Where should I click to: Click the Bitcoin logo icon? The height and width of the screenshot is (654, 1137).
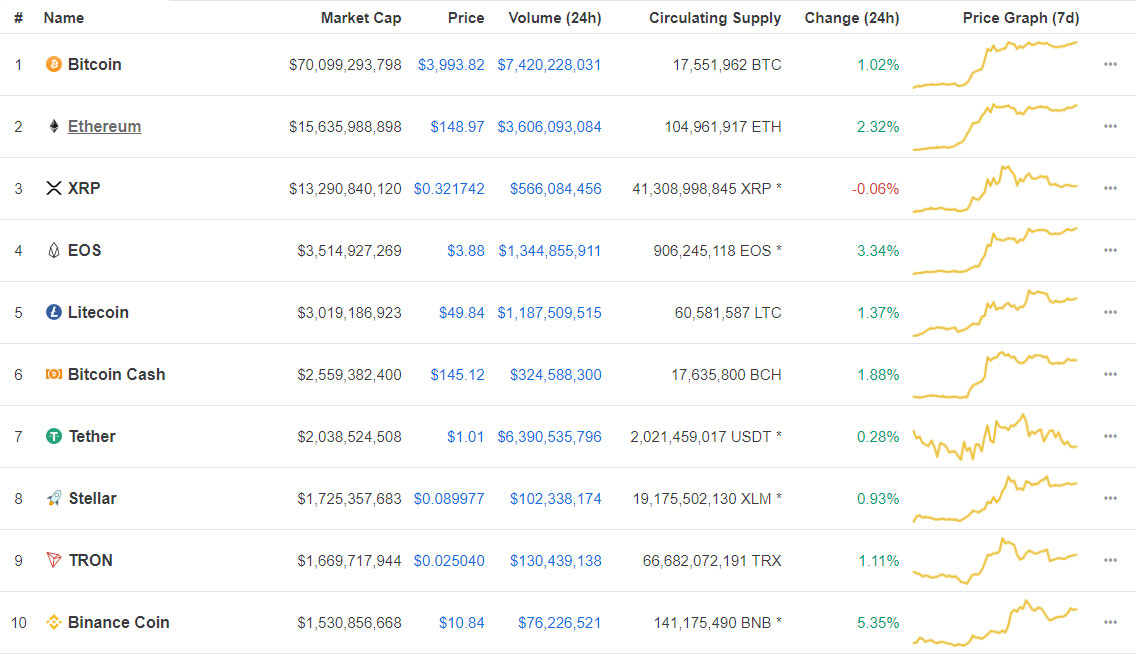(x=54, y=65)
